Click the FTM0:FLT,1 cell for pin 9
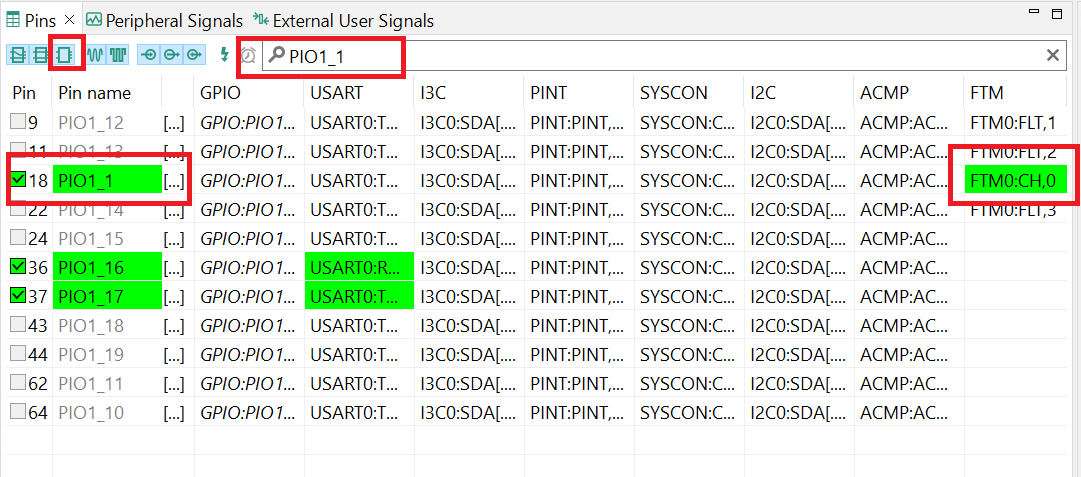The width and height of the screenshot is (1081, 477). tap(1014, 123)
